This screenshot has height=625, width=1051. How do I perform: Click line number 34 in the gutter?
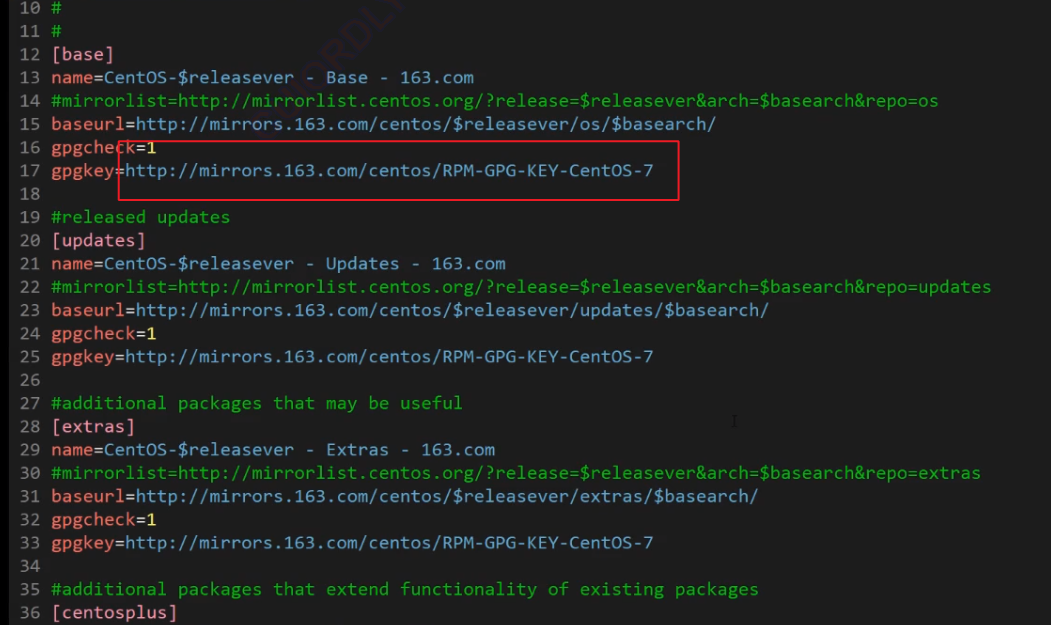pyautogui.click(x=29, y=566)
